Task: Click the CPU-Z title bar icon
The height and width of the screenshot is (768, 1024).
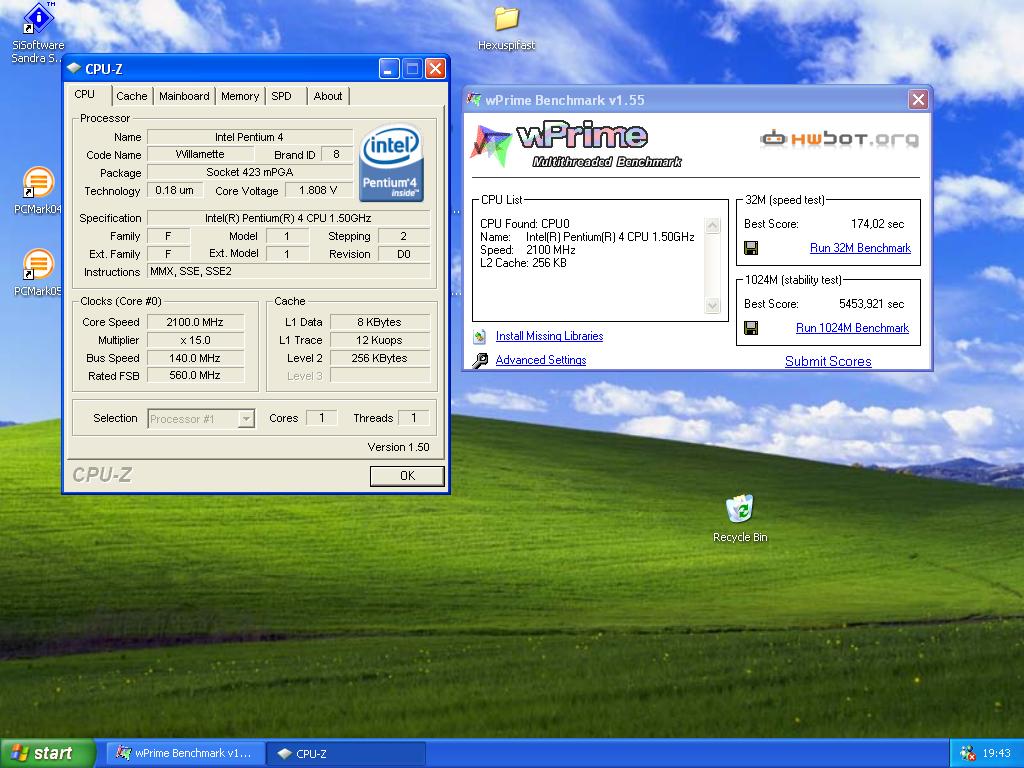Action: click(74, 68)
